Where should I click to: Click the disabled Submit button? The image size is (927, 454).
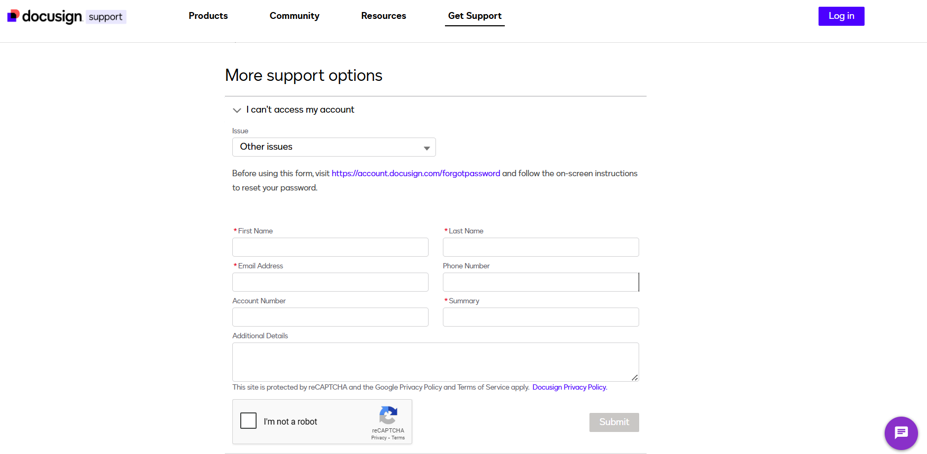click(614, 422)
